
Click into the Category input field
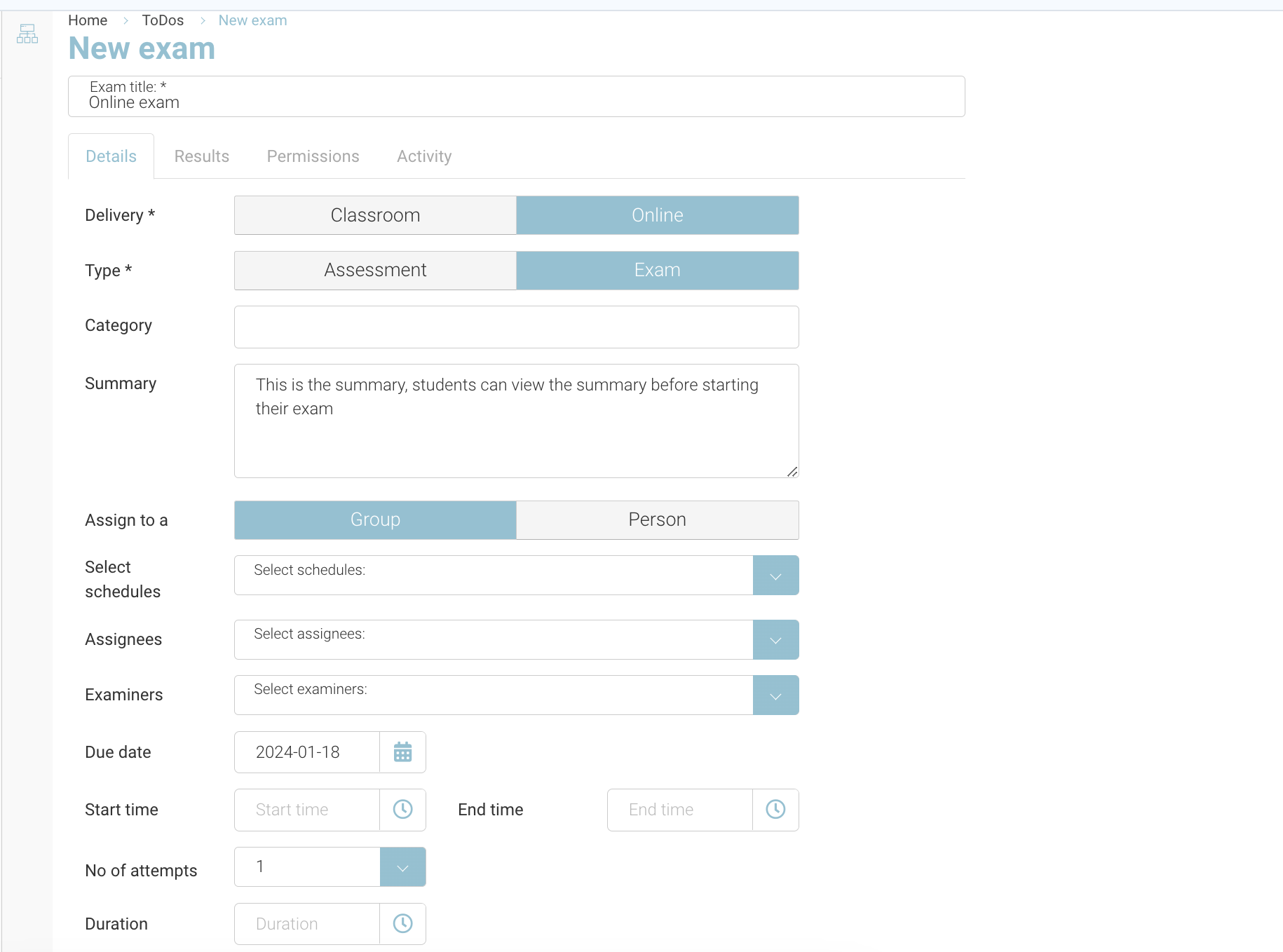516,327
